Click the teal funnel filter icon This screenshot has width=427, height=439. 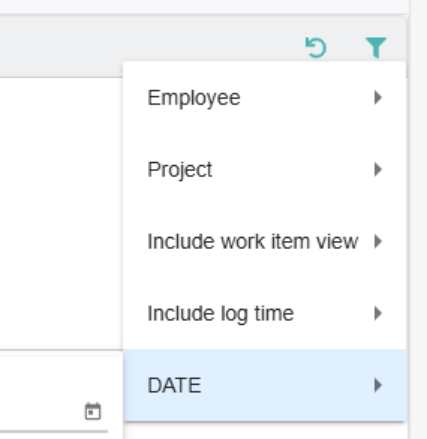click(x=376, y=47)
